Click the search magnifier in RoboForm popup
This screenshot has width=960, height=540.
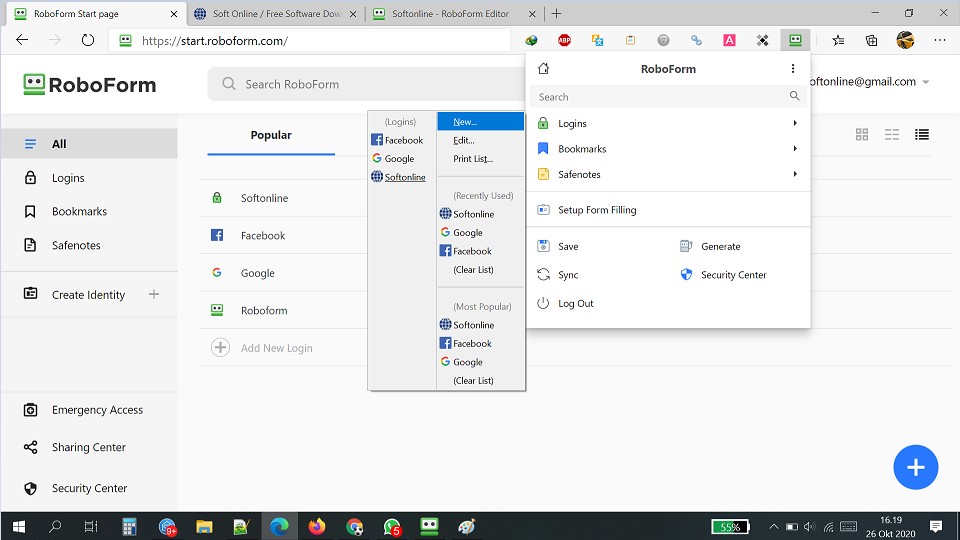(x=794, y=96)
